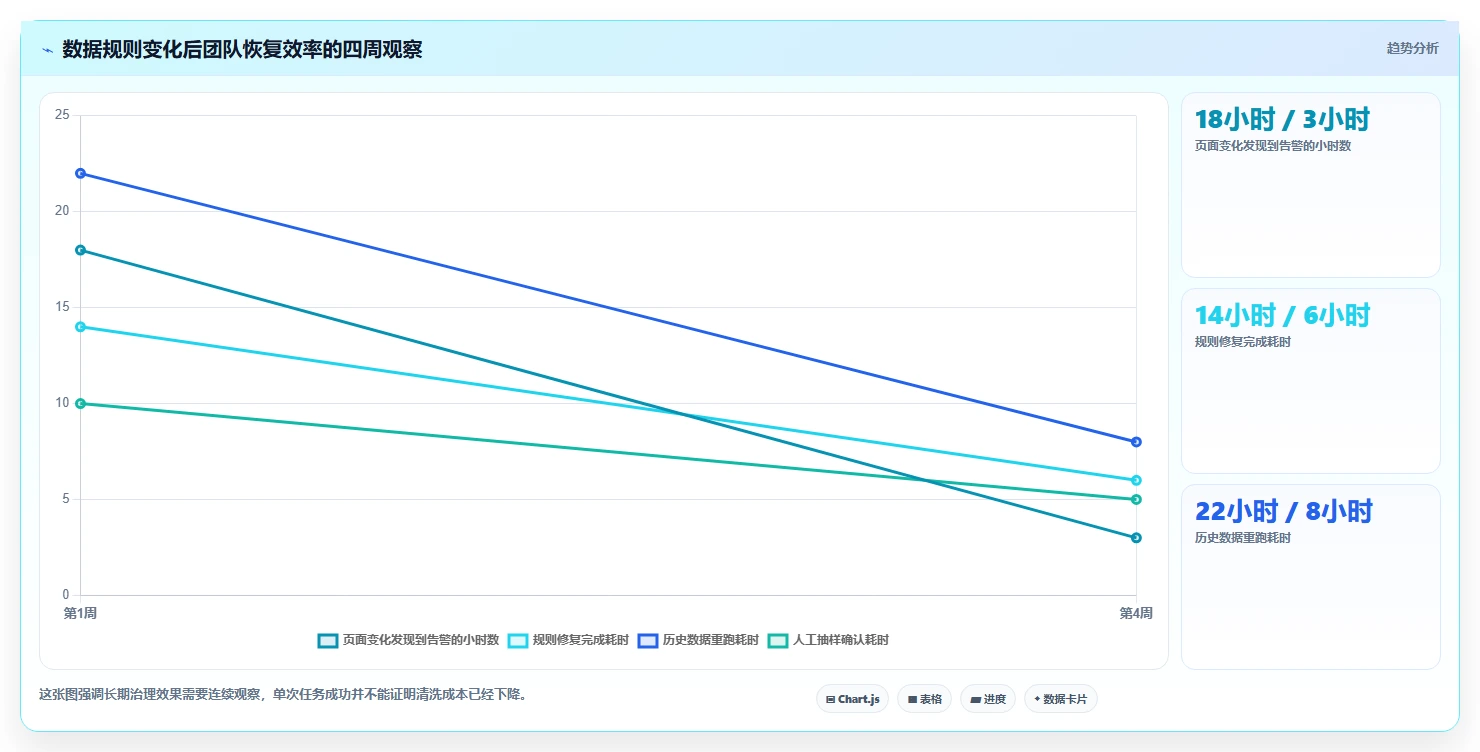Click the 18小时 / 3小时 card value
Image resolution: width=1480 pixels, height=752 pixels.
1282,120
